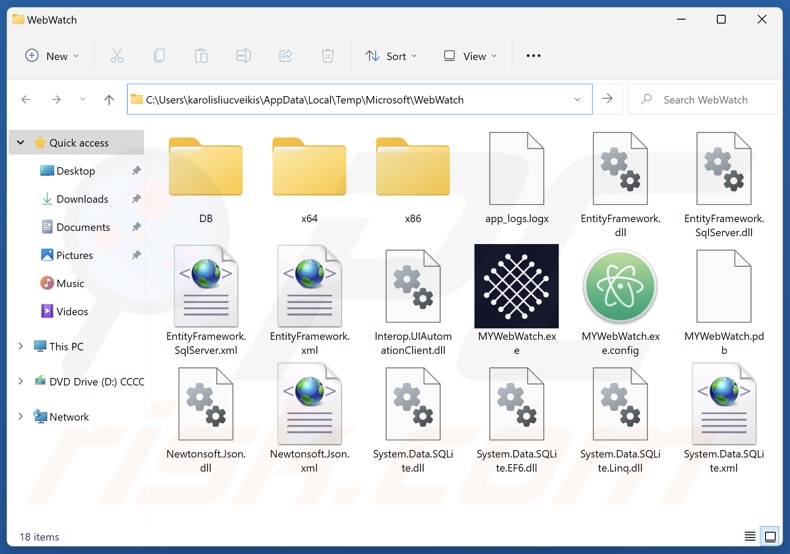Select DVD Drive (D:) in sidebar

click(89, 382)
